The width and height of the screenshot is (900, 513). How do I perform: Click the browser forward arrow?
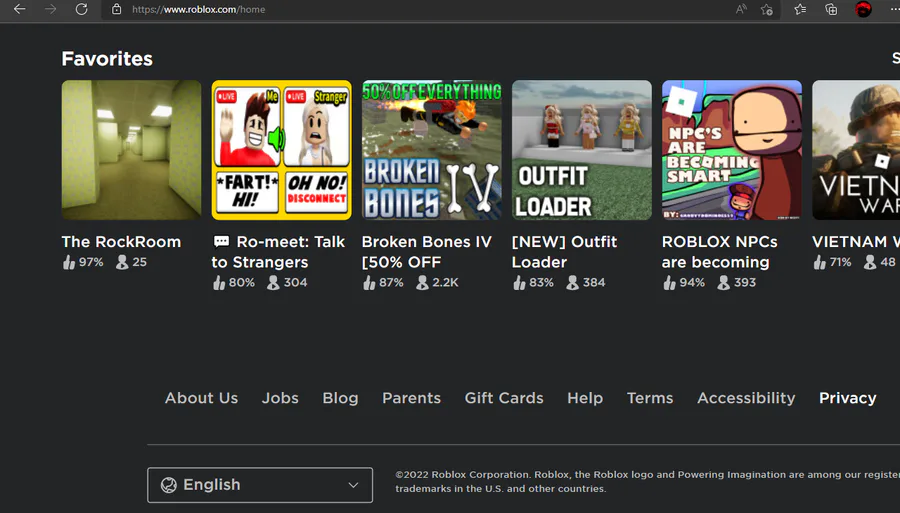click(x=51, y=9)
